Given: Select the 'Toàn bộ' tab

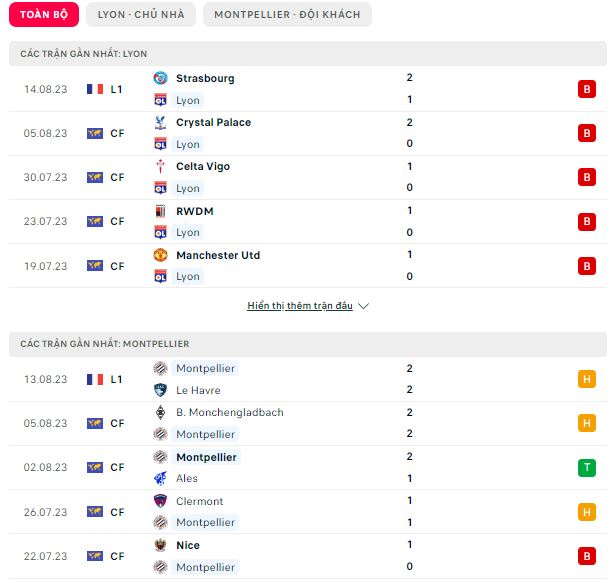Looking at the screenshot, I should tap(44, 15).
